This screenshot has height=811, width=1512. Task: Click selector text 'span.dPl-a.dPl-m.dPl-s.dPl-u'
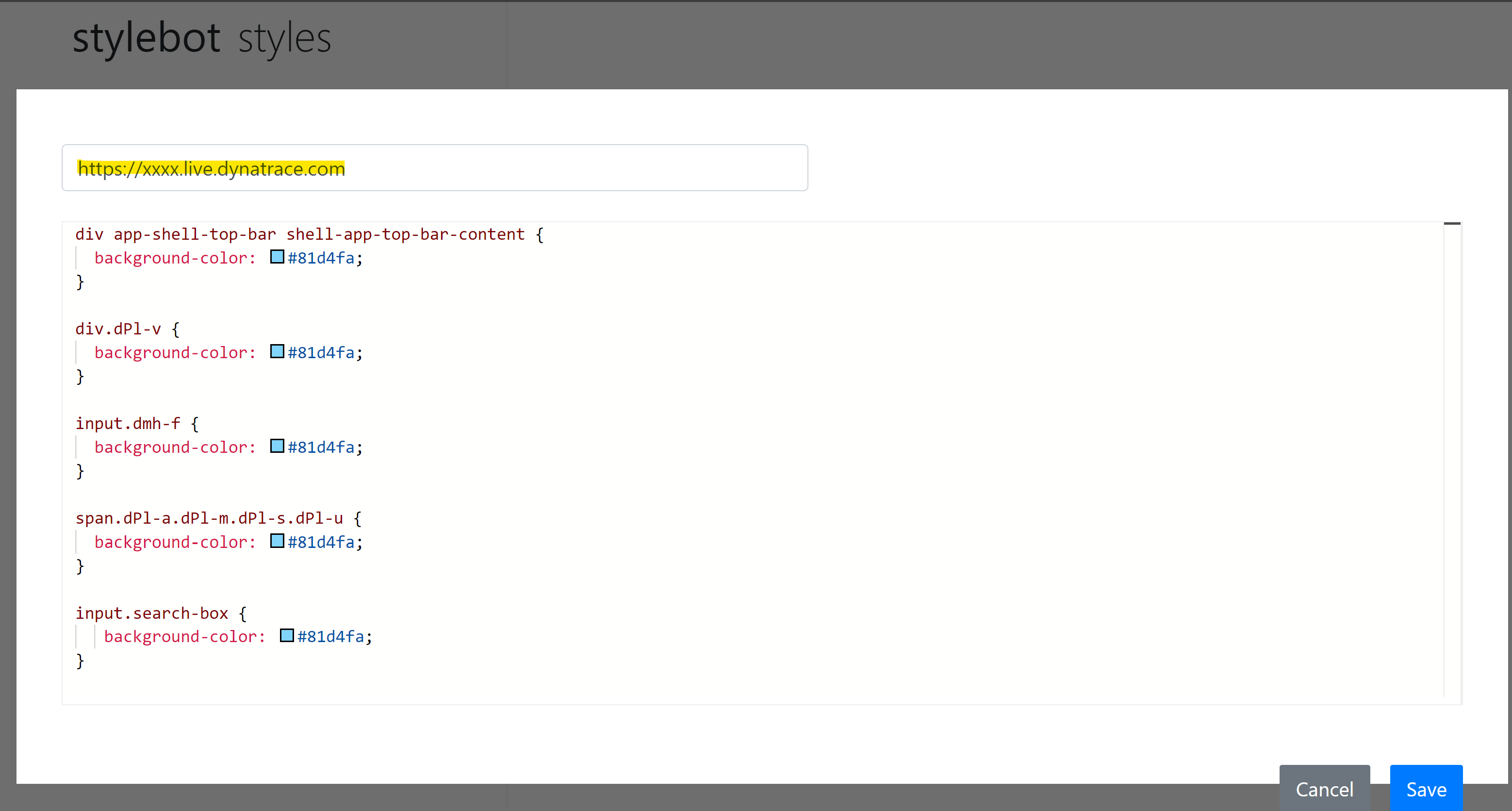point(209,518)
